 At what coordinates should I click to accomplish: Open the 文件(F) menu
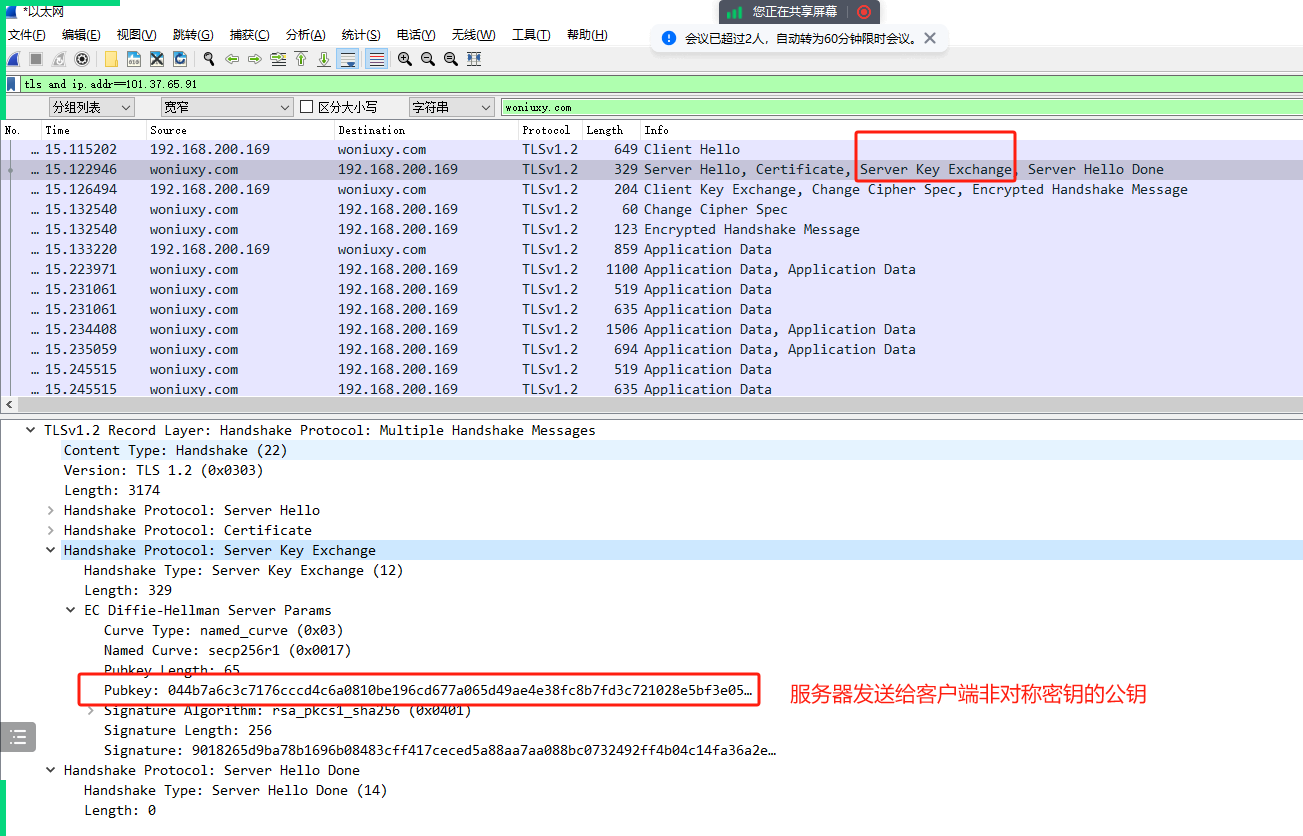coord(27,35)
